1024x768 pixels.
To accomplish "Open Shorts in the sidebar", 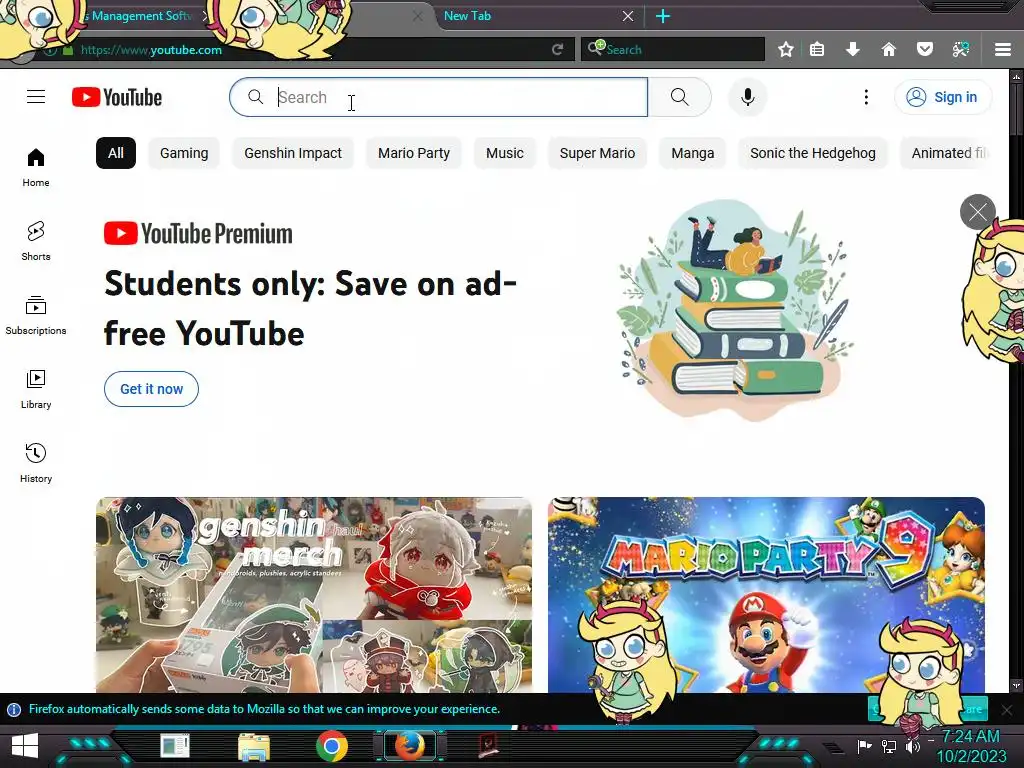I will (36, 241).
